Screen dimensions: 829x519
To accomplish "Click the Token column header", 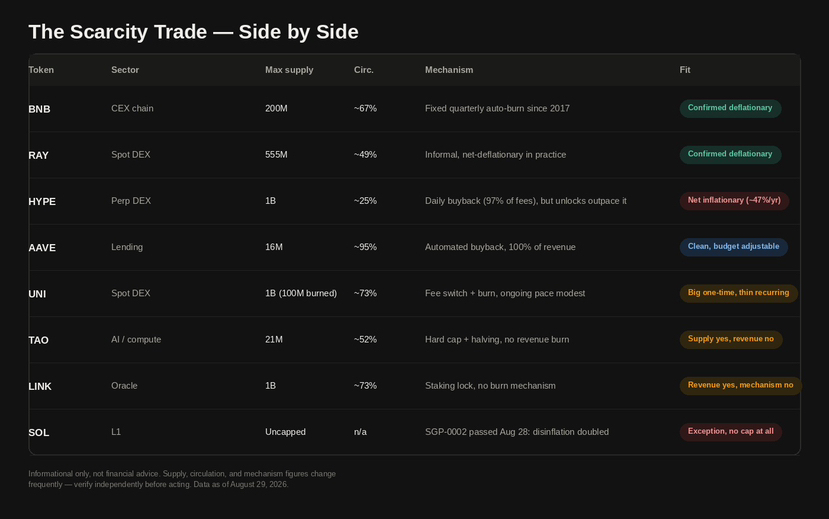I will (x=41, y=70).
